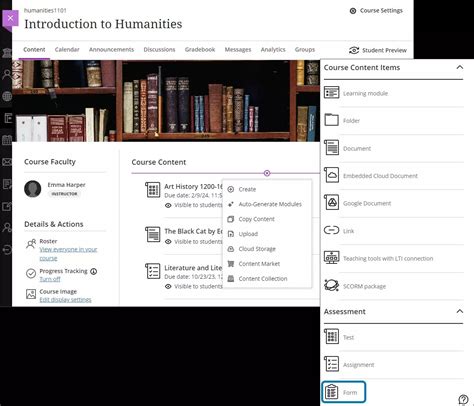Screen dimensions: 474x406
Task: Close the course panel with the purple X
Action: click(x=10, y=18)
